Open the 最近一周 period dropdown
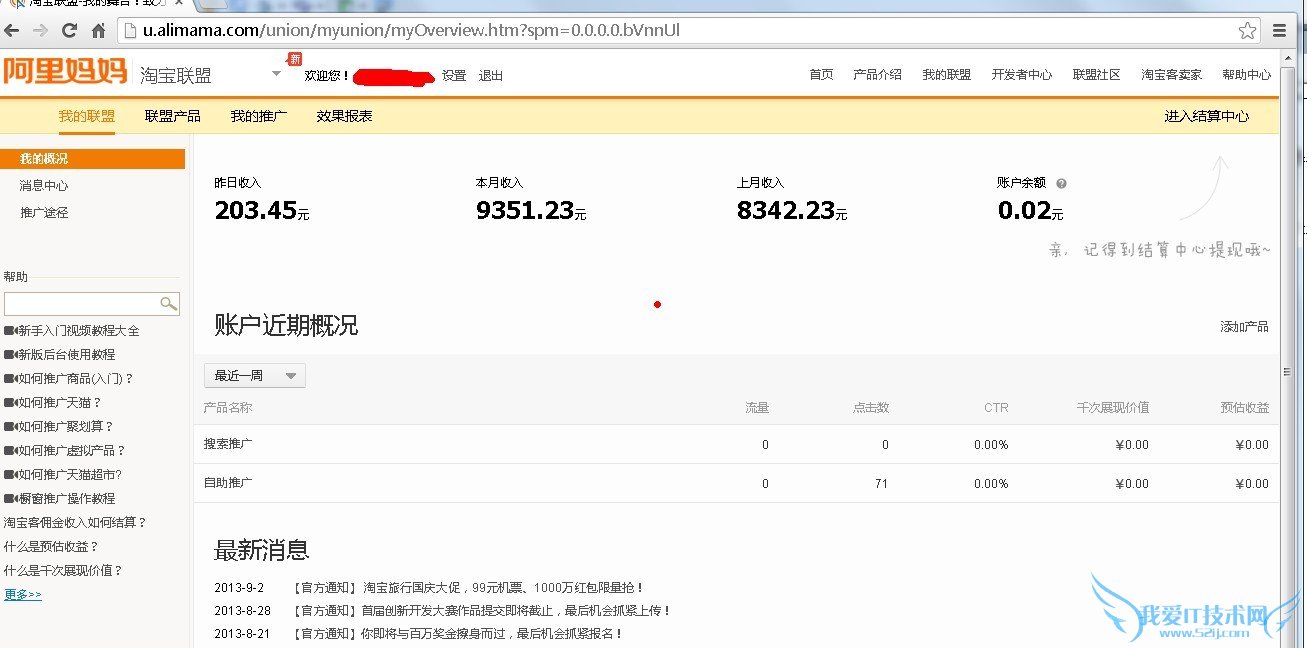1307x648 pixels. pyautogui.click(x=255, y=376)
